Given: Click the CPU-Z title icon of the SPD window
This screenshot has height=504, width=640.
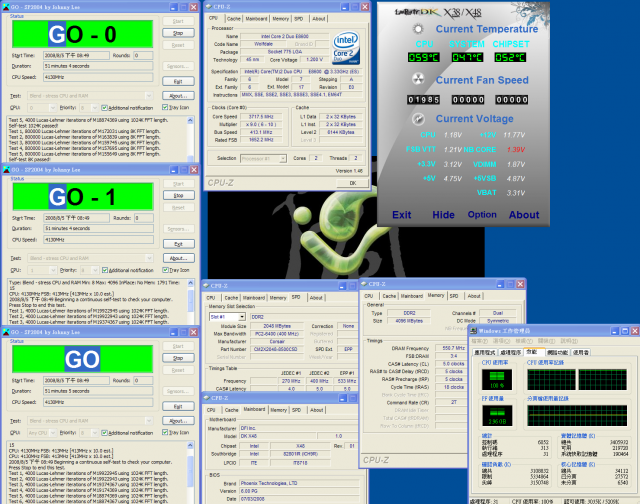Looking at the screenshot, I should tap(206, 286).
